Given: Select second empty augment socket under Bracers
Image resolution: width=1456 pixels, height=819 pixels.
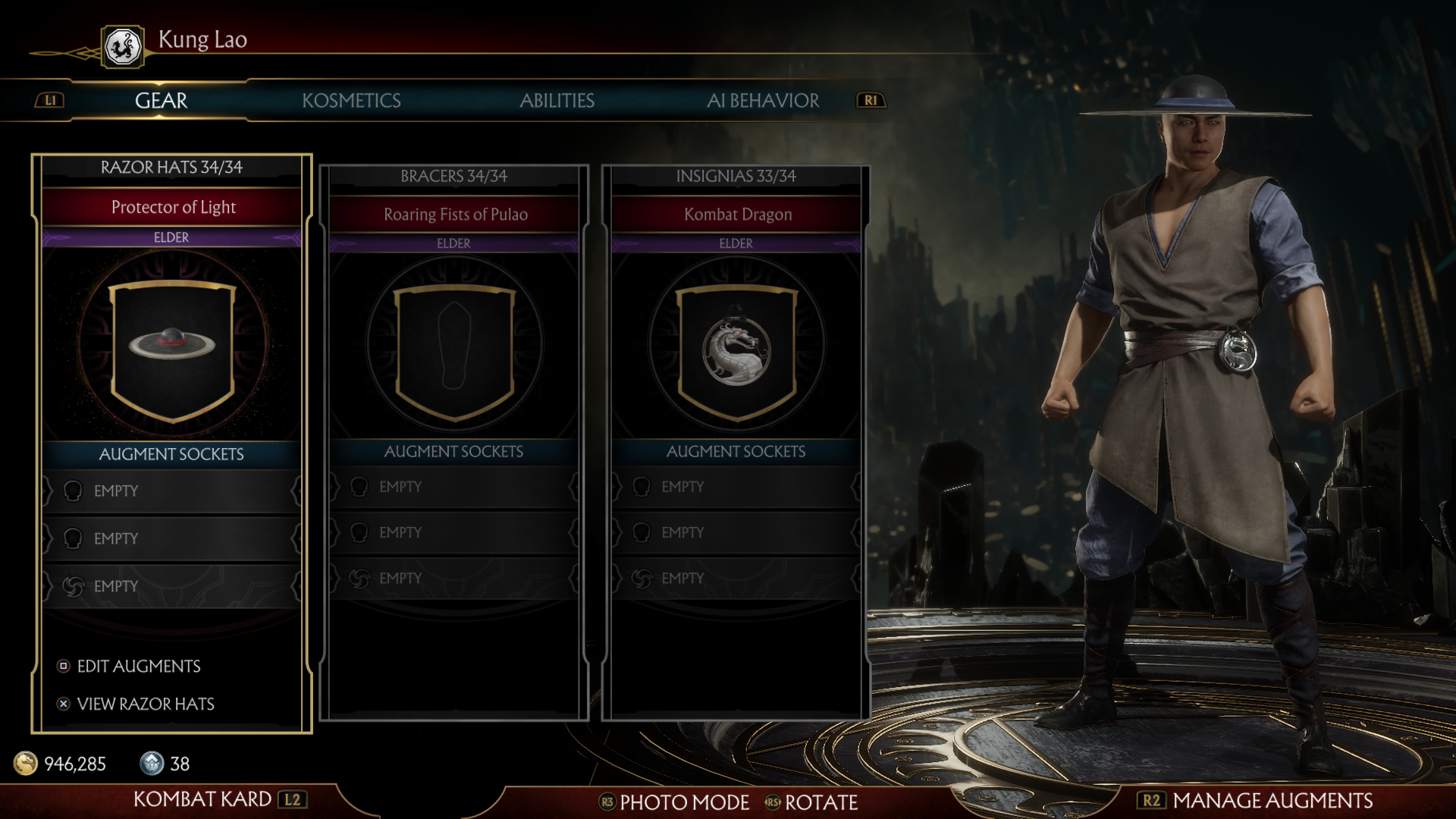Looking at the screenshot, I should [x=454, y=532].
